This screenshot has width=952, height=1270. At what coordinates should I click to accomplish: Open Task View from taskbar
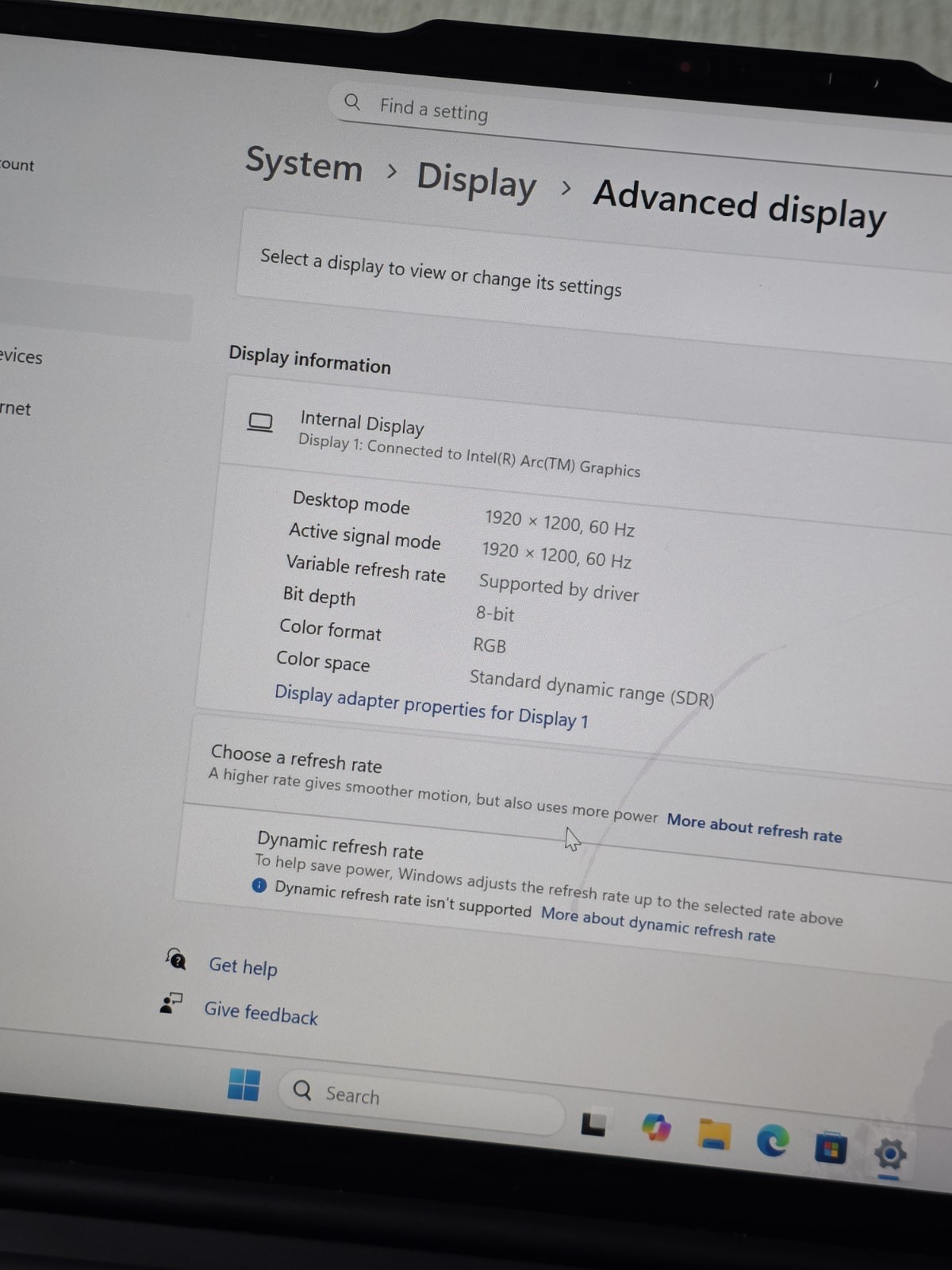coord(593,1123)
